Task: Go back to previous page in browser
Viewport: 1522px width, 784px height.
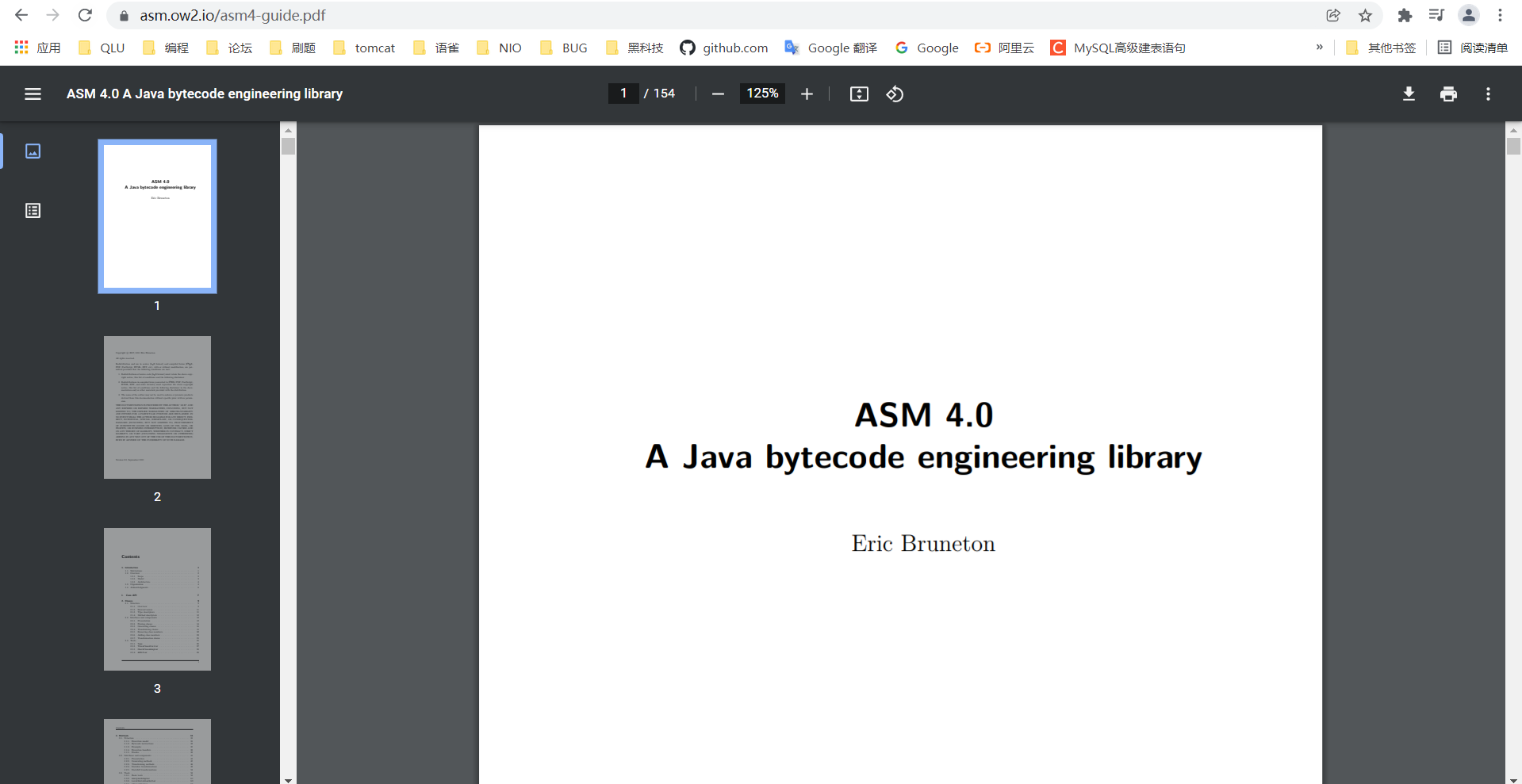Action: pyautogui.click(x=21, y=15)
